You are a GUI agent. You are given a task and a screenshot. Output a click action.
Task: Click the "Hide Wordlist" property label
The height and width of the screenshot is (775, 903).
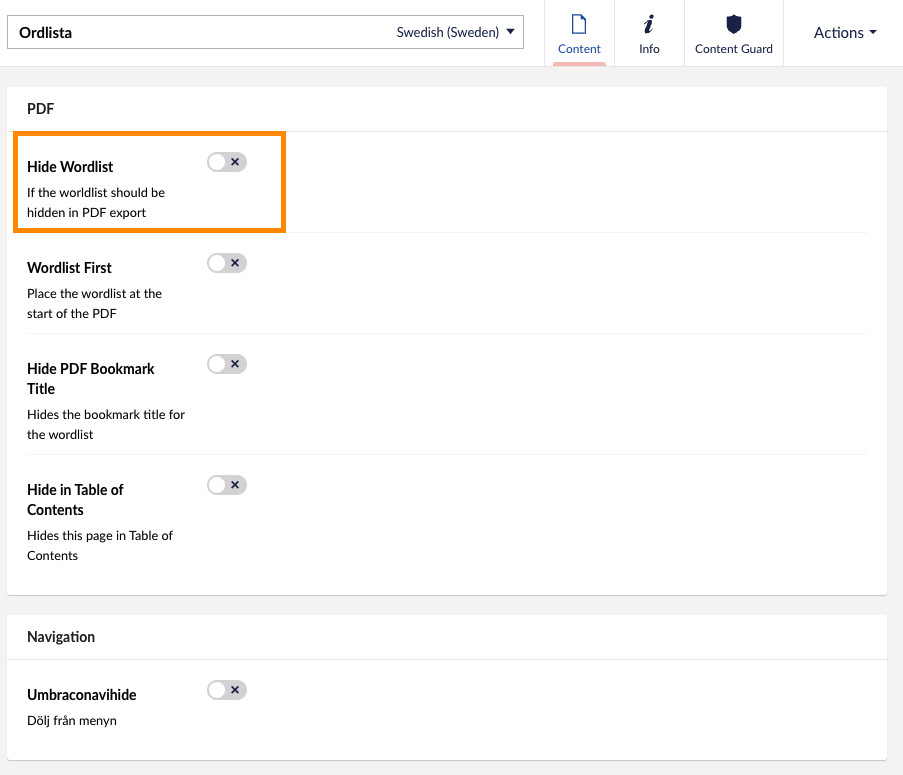[x=70, y=167]
